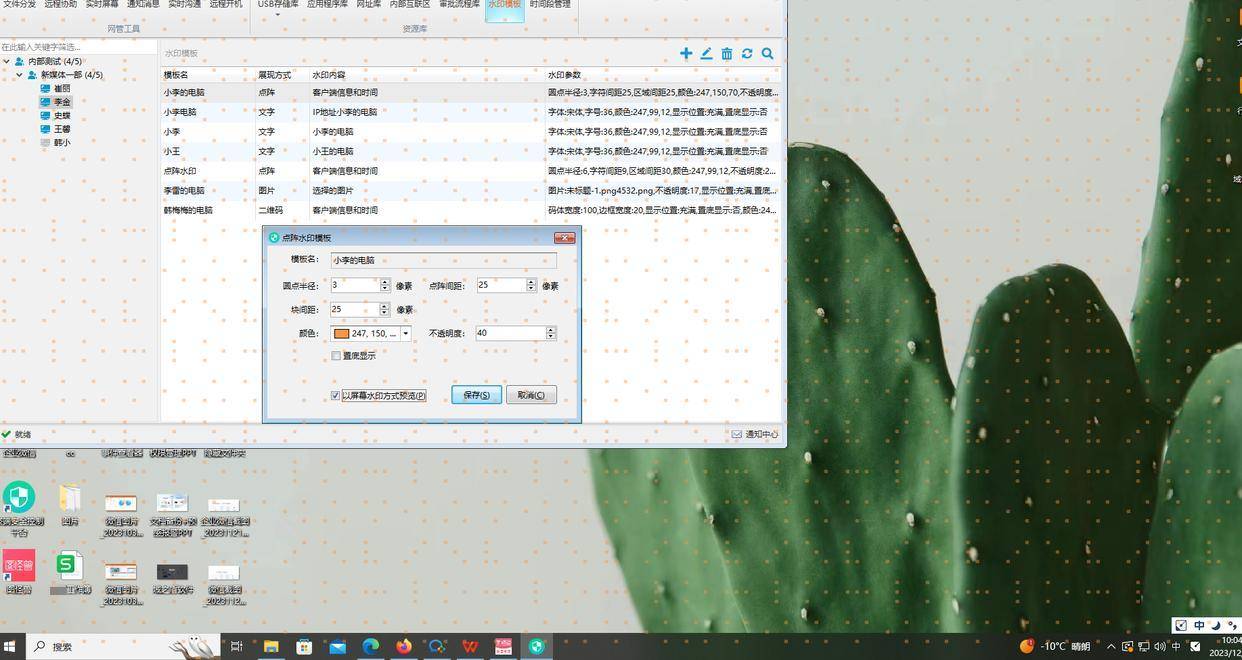Click the 内部测试 group icon
1242x660 pixels.
(20, 61)
